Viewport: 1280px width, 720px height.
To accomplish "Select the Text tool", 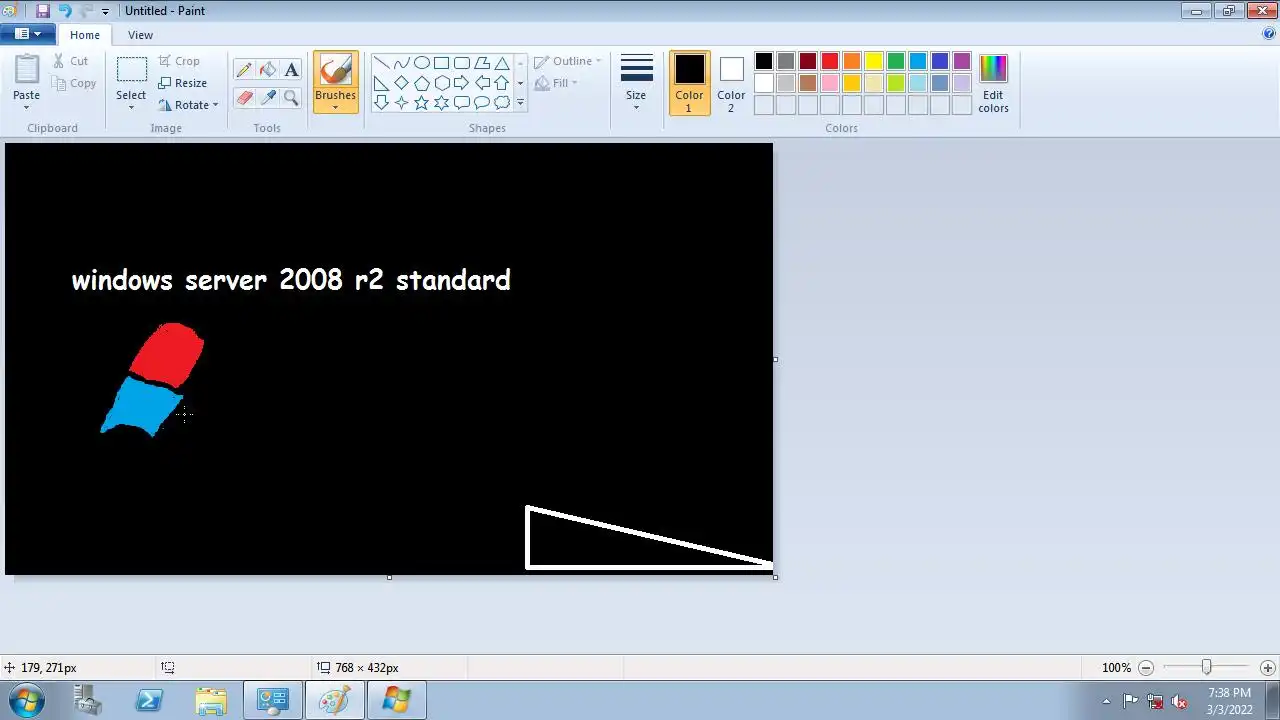I will click(x=291, y=70).
